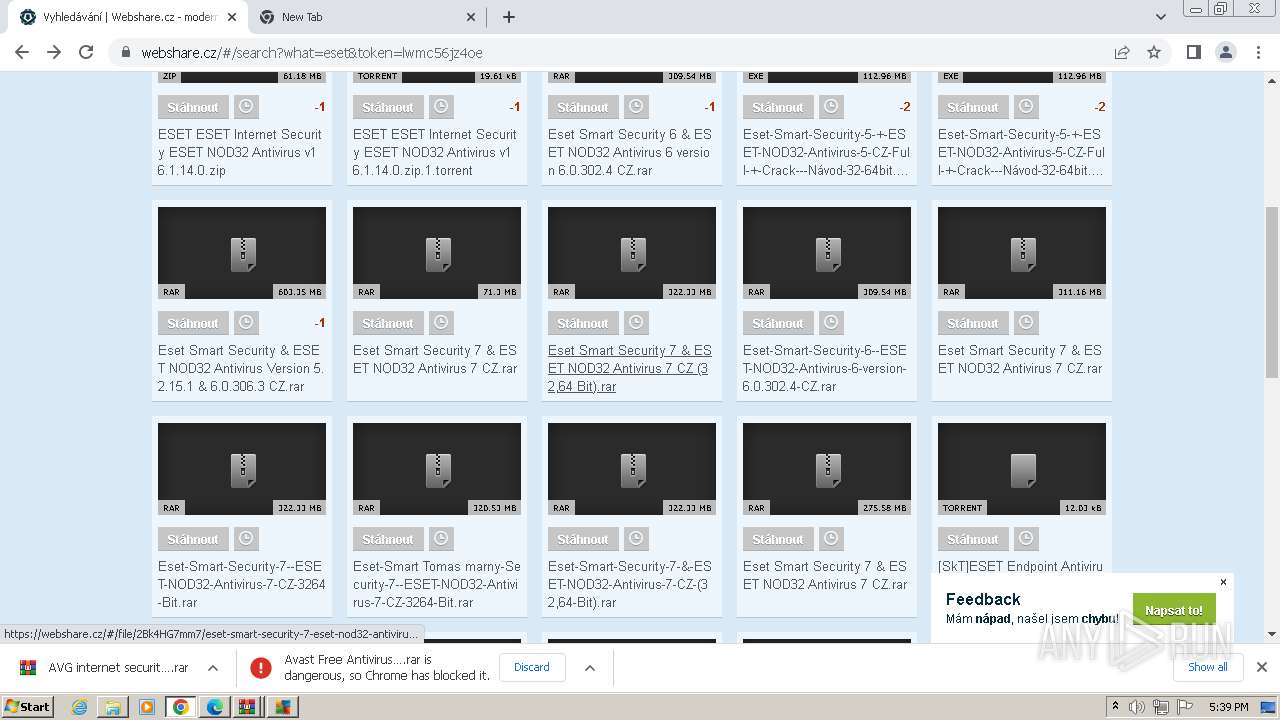Click the Share page icon in address bar

1122,52
